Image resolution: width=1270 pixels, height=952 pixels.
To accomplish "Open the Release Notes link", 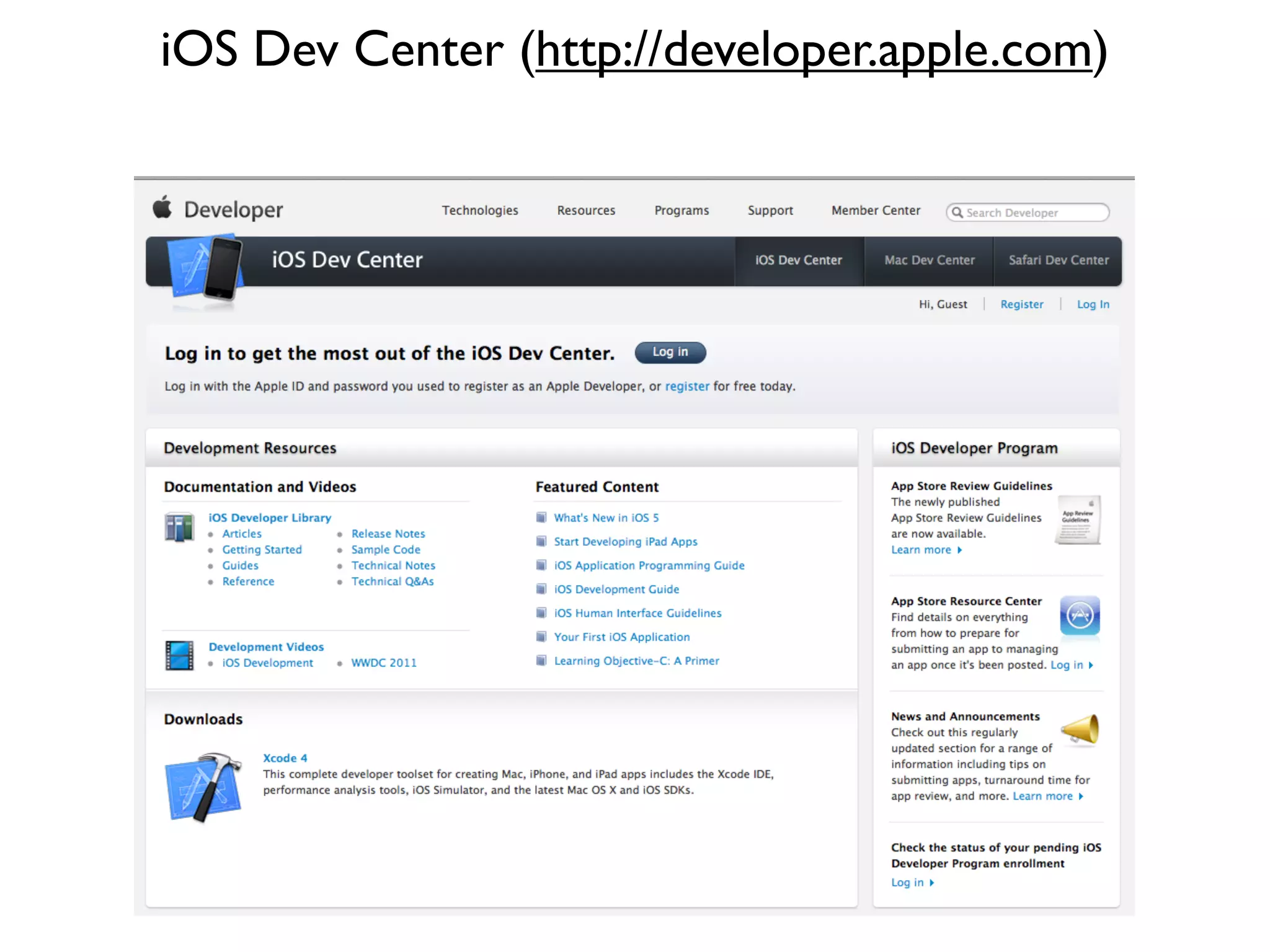I will click(388, 534).
